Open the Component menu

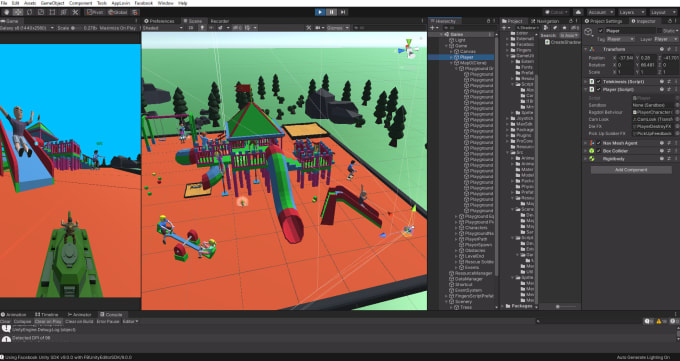click(81, 3)
